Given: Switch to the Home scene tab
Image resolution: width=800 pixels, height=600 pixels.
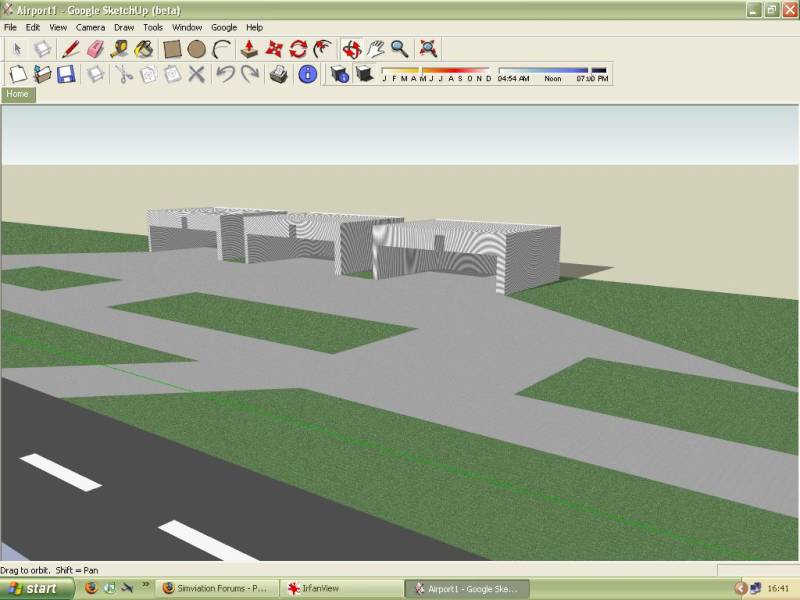Looking at the screenshot, I should (18, 94).
